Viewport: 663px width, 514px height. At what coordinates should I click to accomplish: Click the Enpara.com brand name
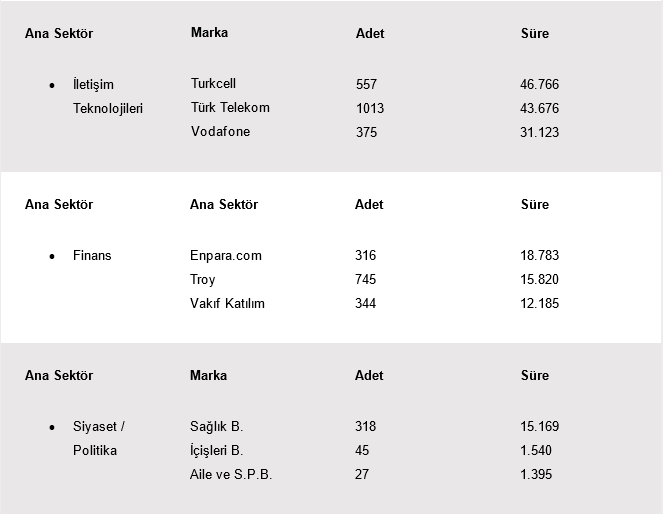coord(225,256)
